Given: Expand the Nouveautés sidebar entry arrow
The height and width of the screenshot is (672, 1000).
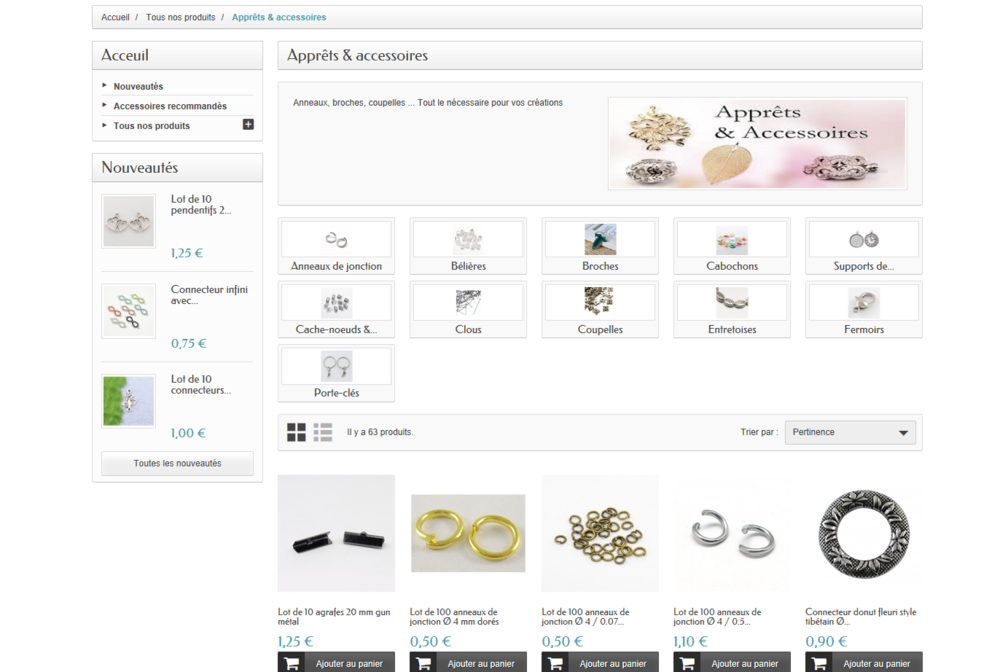Looking at the screenshot, I should click(x=103, y=86).
